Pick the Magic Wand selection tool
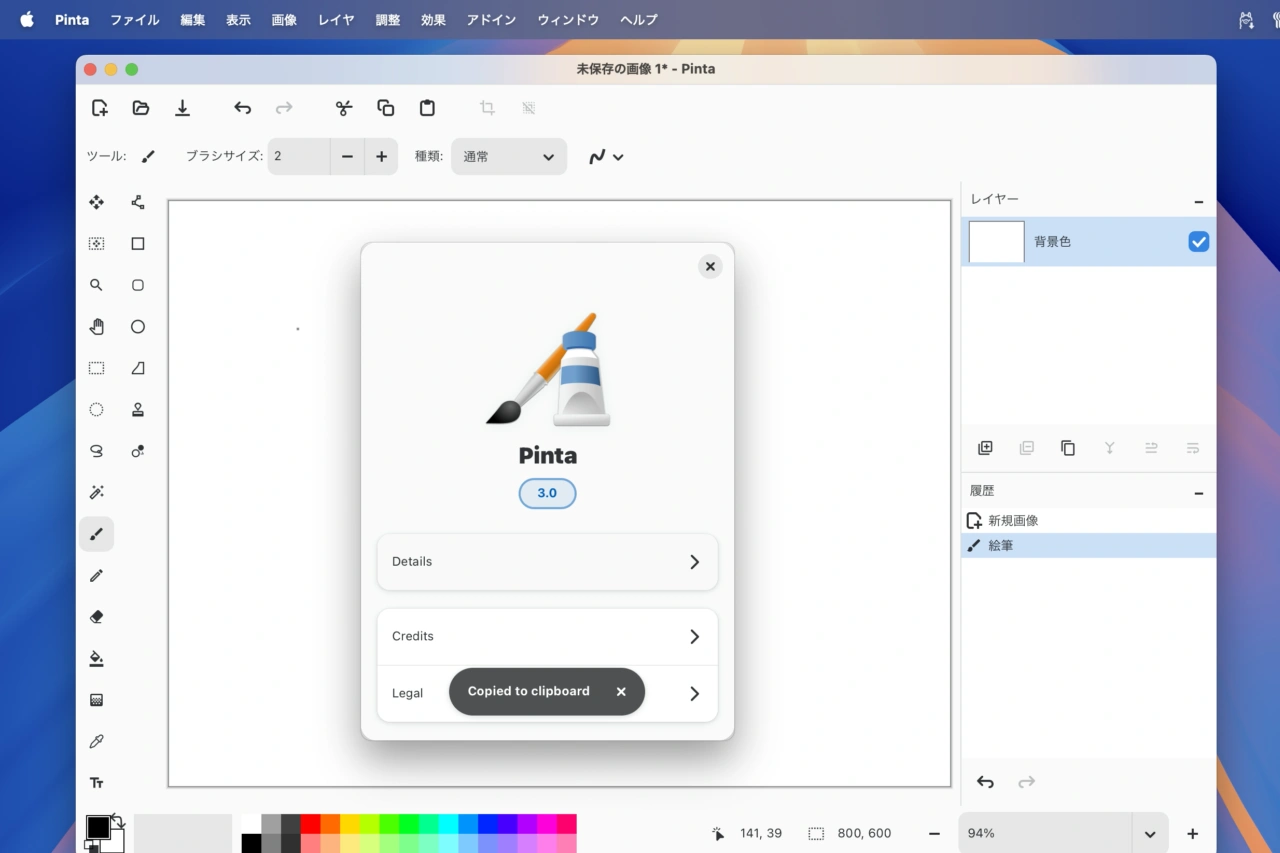This screenshot has width=1280, height=853. (x=96, y=492)
